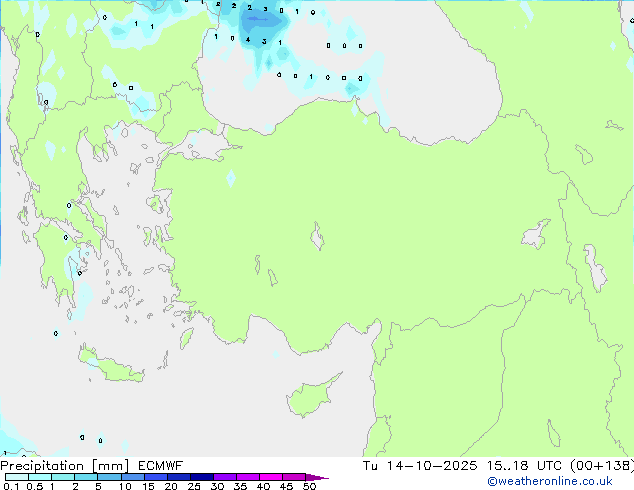Click the '0.1' legend scale label
The height and width of the screenshot is (490, 634).
[x=11, y=486]
